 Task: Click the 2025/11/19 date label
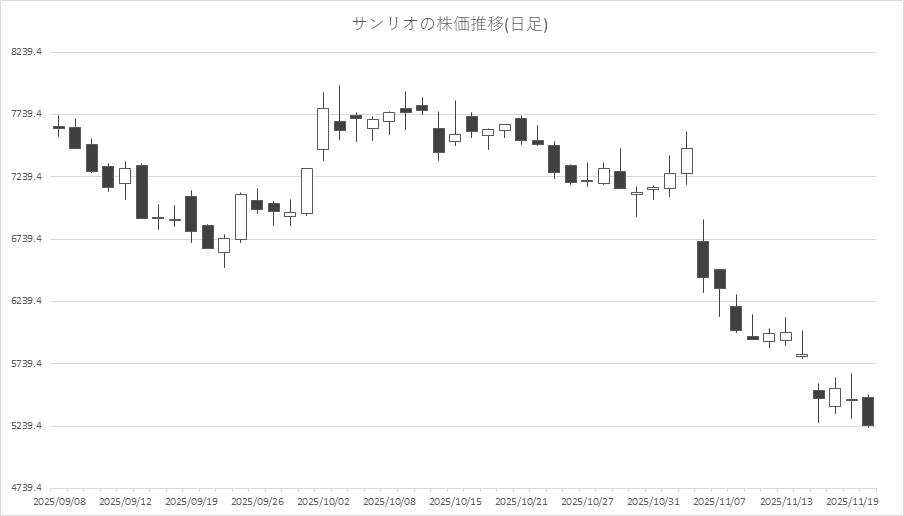pos(852,501)
